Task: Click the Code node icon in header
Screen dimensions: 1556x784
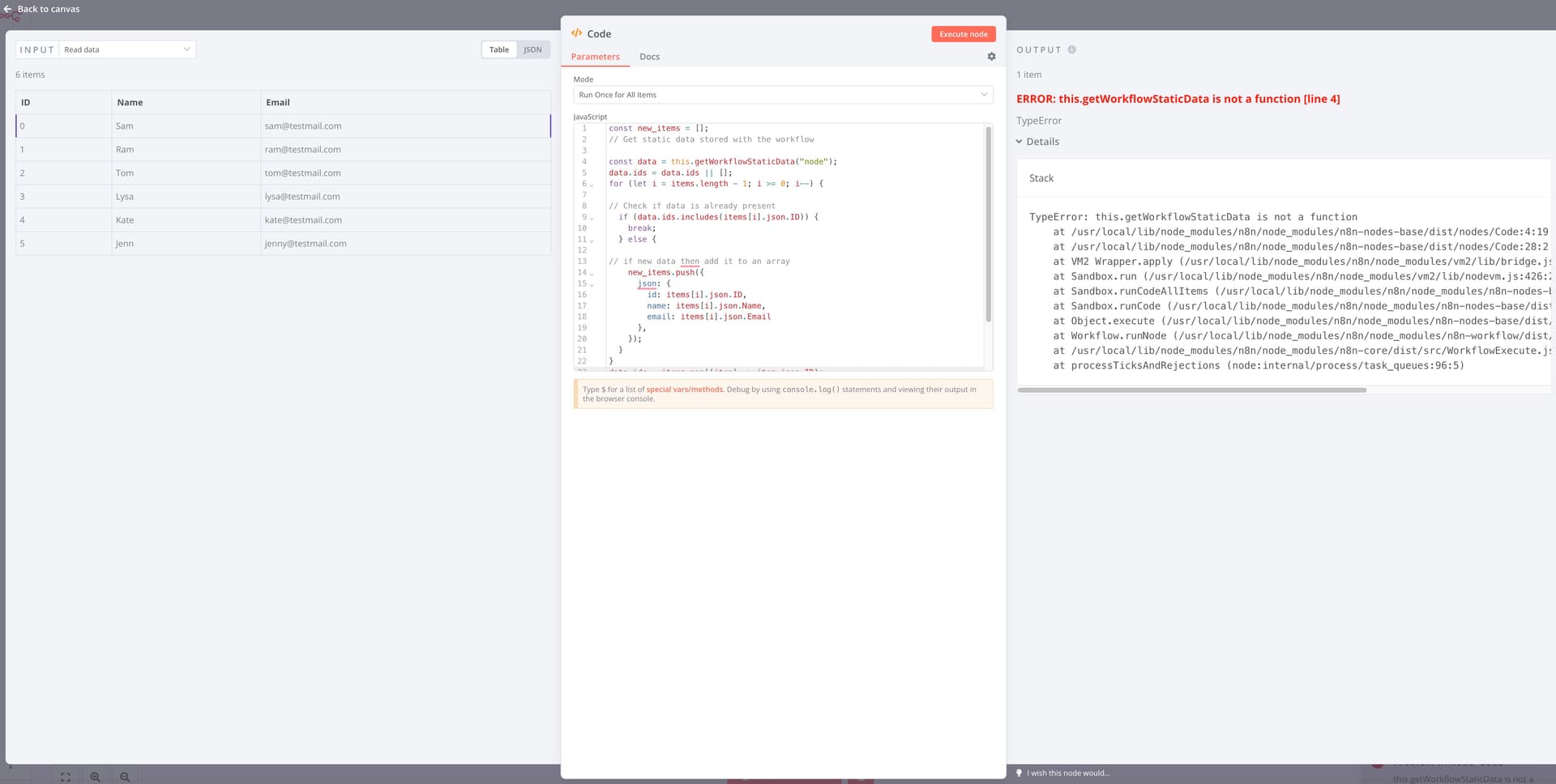Action: coord(576,33)
